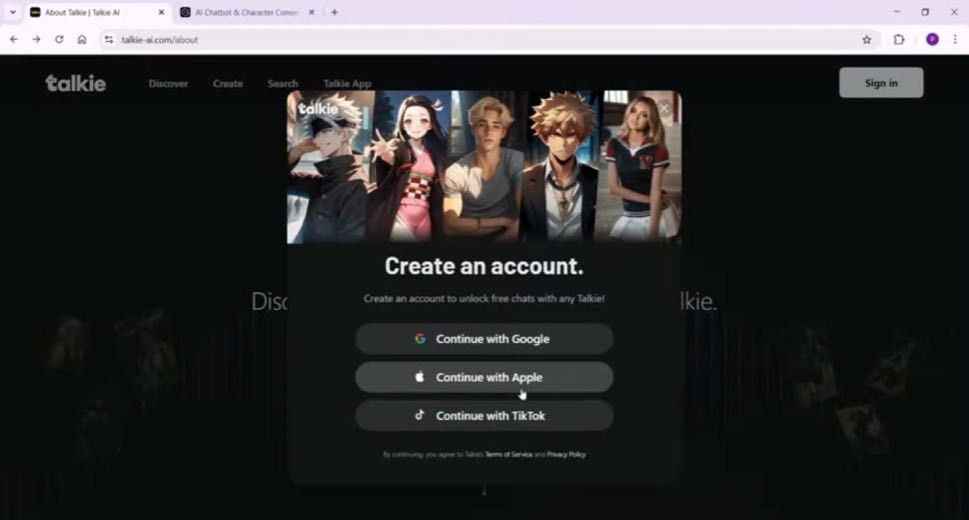Close the AI Chatbot & Character tab

point(311,12)
